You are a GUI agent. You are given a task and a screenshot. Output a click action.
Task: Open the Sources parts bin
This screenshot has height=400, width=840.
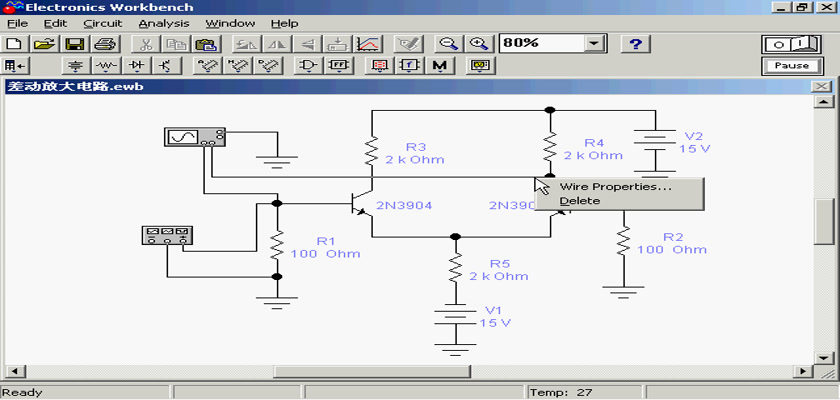pos(77,66)
